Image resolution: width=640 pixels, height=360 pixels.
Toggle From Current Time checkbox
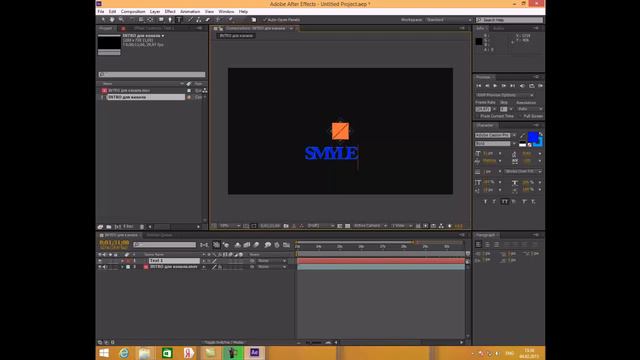point(477,116)
